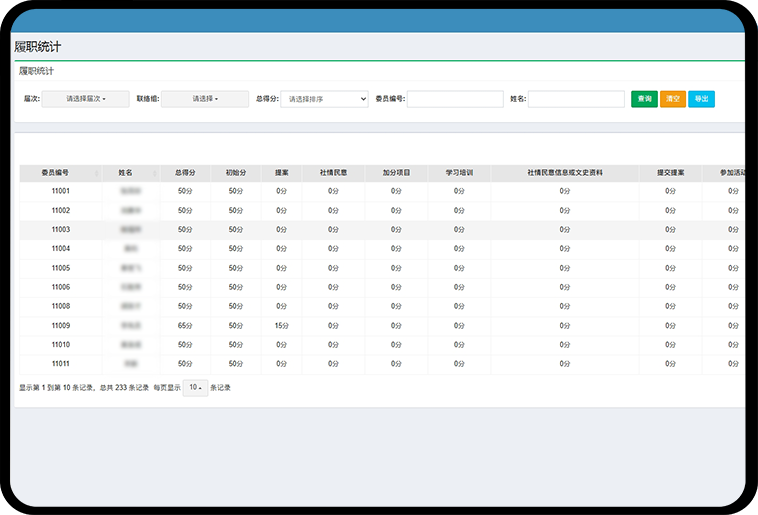Select the row for member 11009
Screen dimensions: 758x515
pos(61,325)
